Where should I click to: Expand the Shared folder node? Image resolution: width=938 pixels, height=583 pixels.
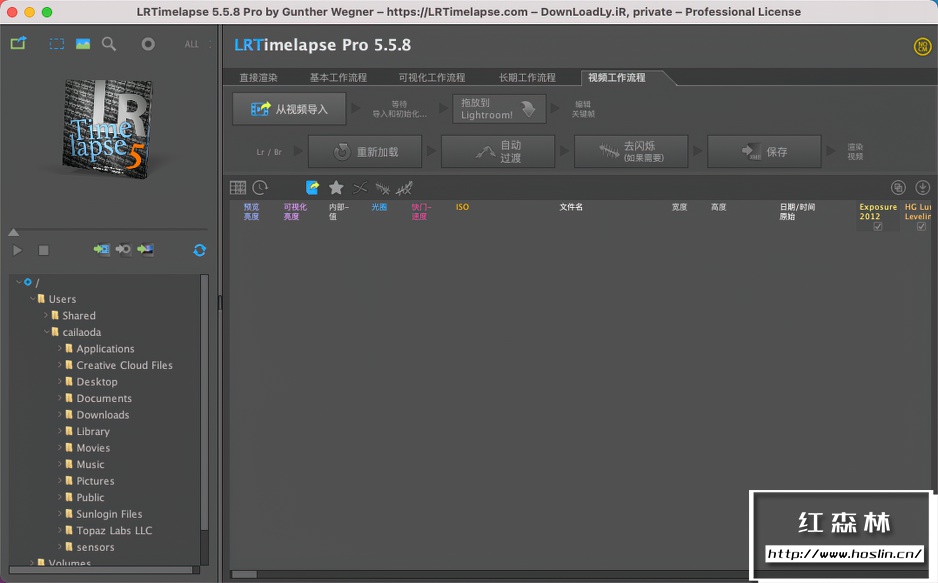pyautogui.click(x=46, y=315)
